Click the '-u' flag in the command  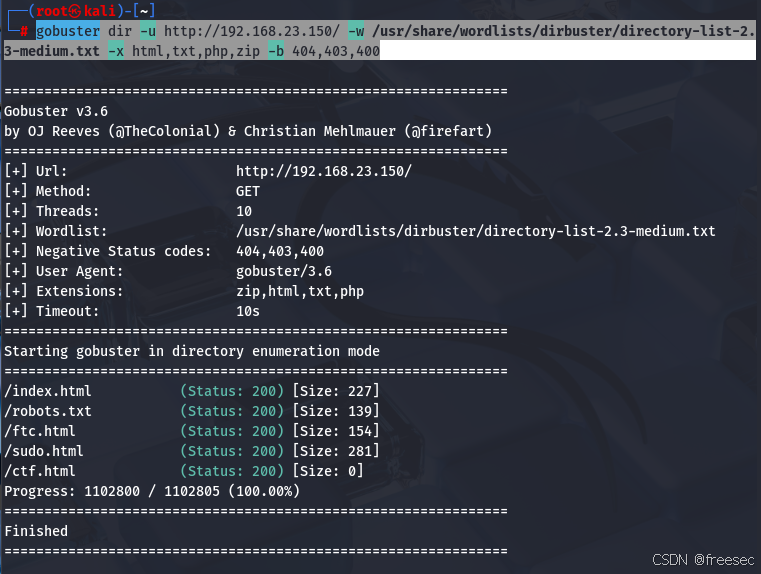click(x=148, y=31)
